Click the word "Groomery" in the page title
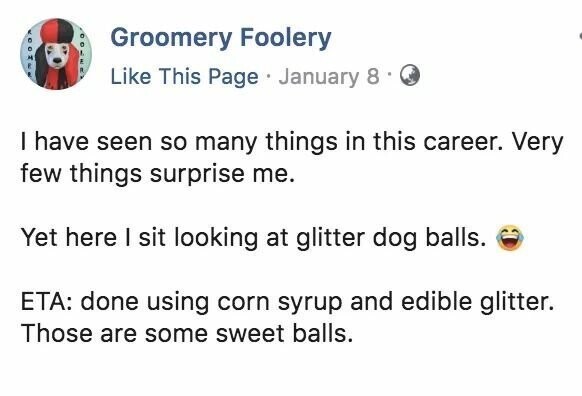 171,39
